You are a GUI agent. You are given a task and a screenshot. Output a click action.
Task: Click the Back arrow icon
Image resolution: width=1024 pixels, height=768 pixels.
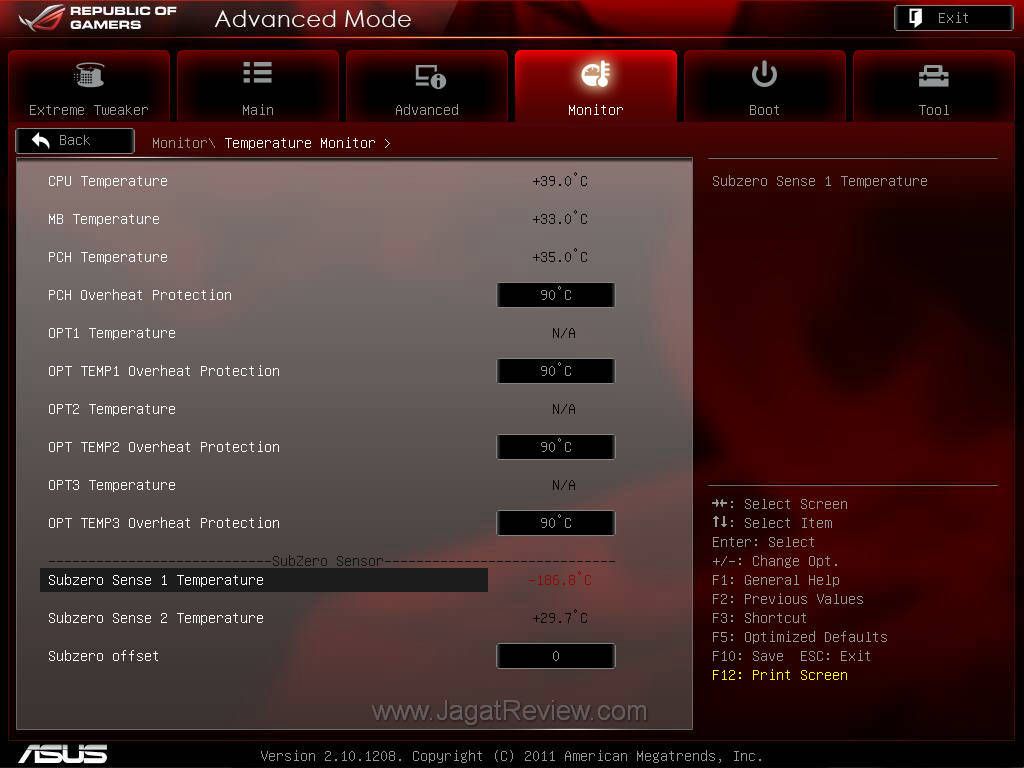[x=40, y=140]
